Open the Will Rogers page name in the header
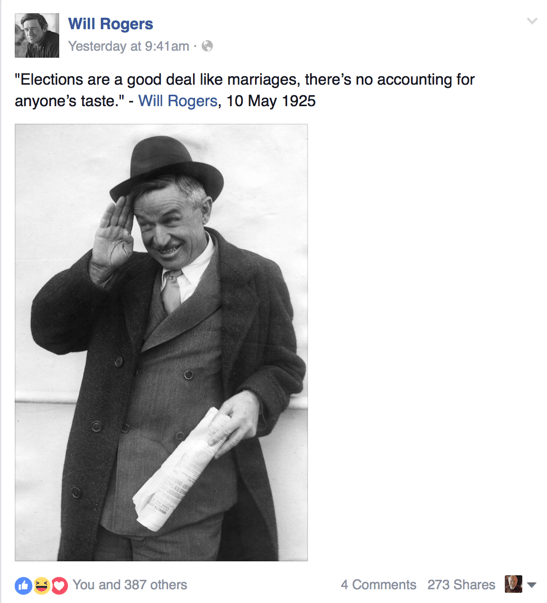 111,24
